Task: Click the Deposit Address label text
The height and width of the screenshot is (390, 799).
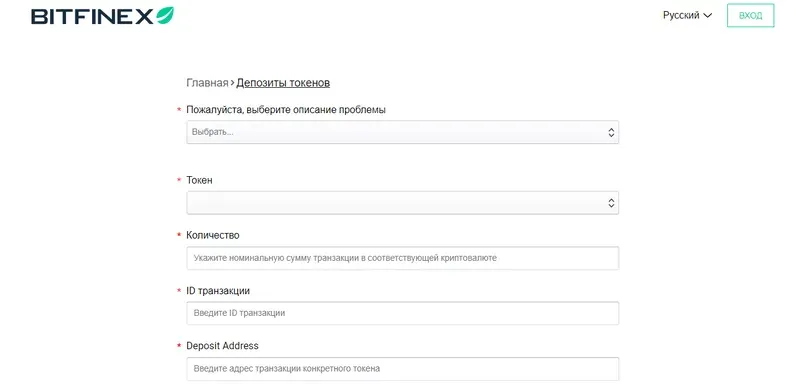Action: pos(222,346)
